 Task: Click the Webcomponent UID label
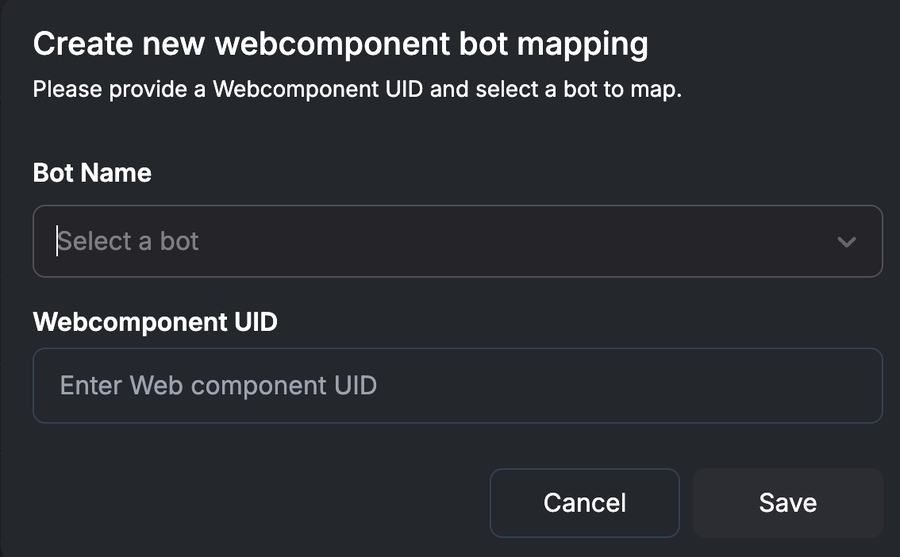155,322
